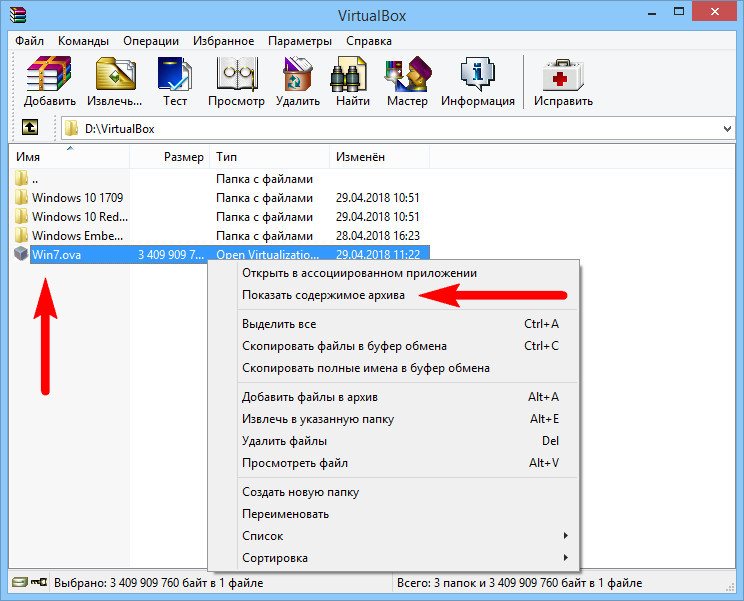Open the Справка menu
The height and width of the screenshot is (601, 744).
369,41
